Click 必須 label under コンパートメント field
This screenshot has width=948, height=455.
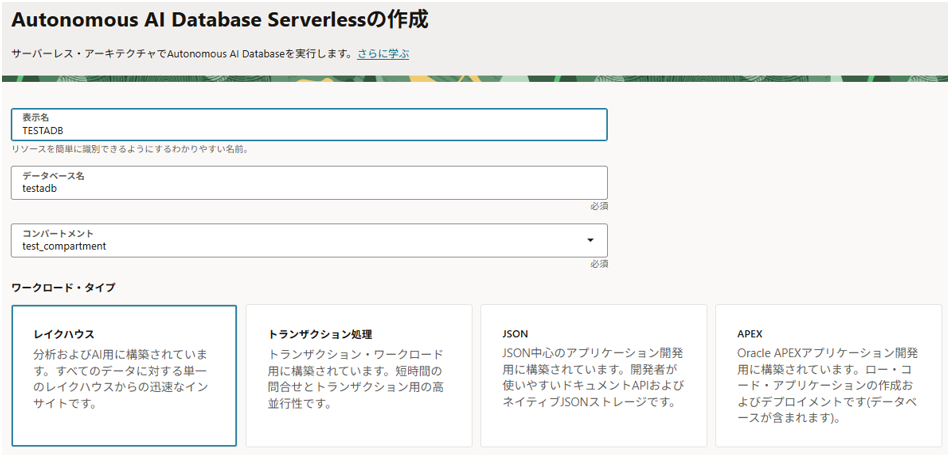pyautogui.click(x=598, y=264)
